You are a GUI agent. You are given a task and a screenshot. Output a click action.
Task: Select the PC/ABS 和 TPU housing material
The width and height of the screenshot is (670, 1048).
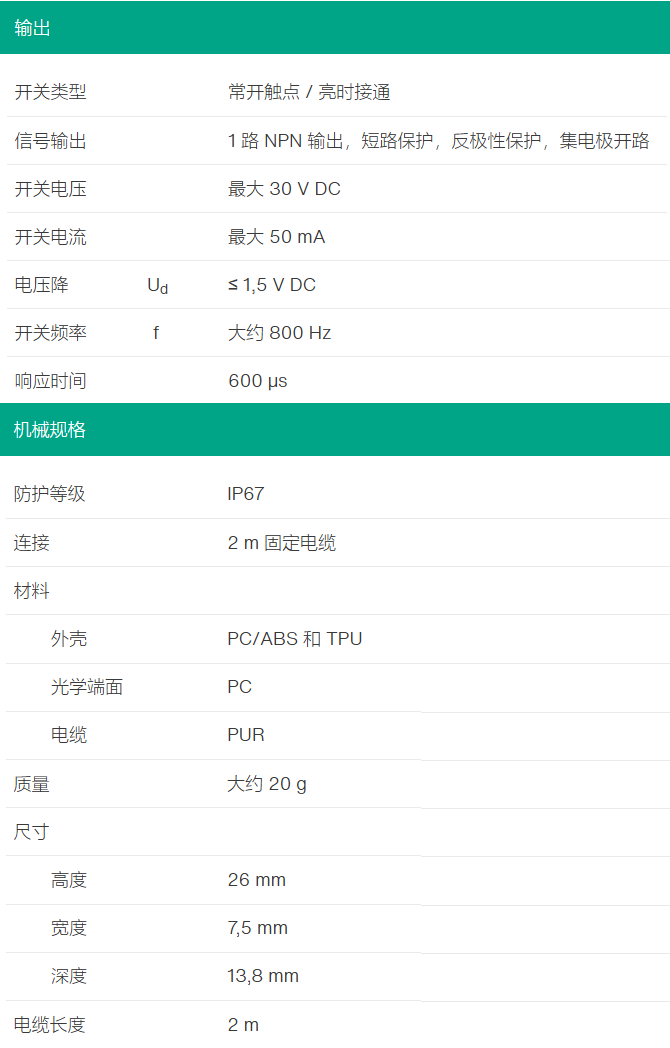pos(294,639)
